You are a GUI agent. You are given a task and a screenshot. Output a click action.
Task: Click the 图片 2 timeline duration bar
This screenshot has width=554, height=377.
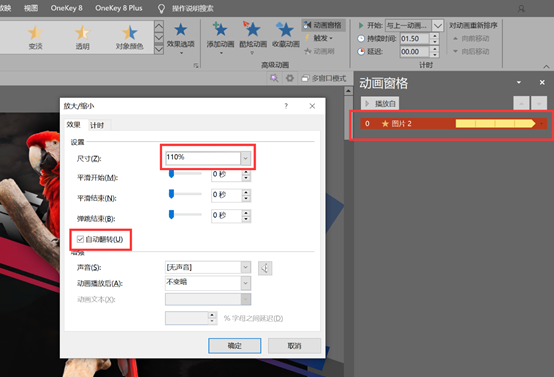495,123
